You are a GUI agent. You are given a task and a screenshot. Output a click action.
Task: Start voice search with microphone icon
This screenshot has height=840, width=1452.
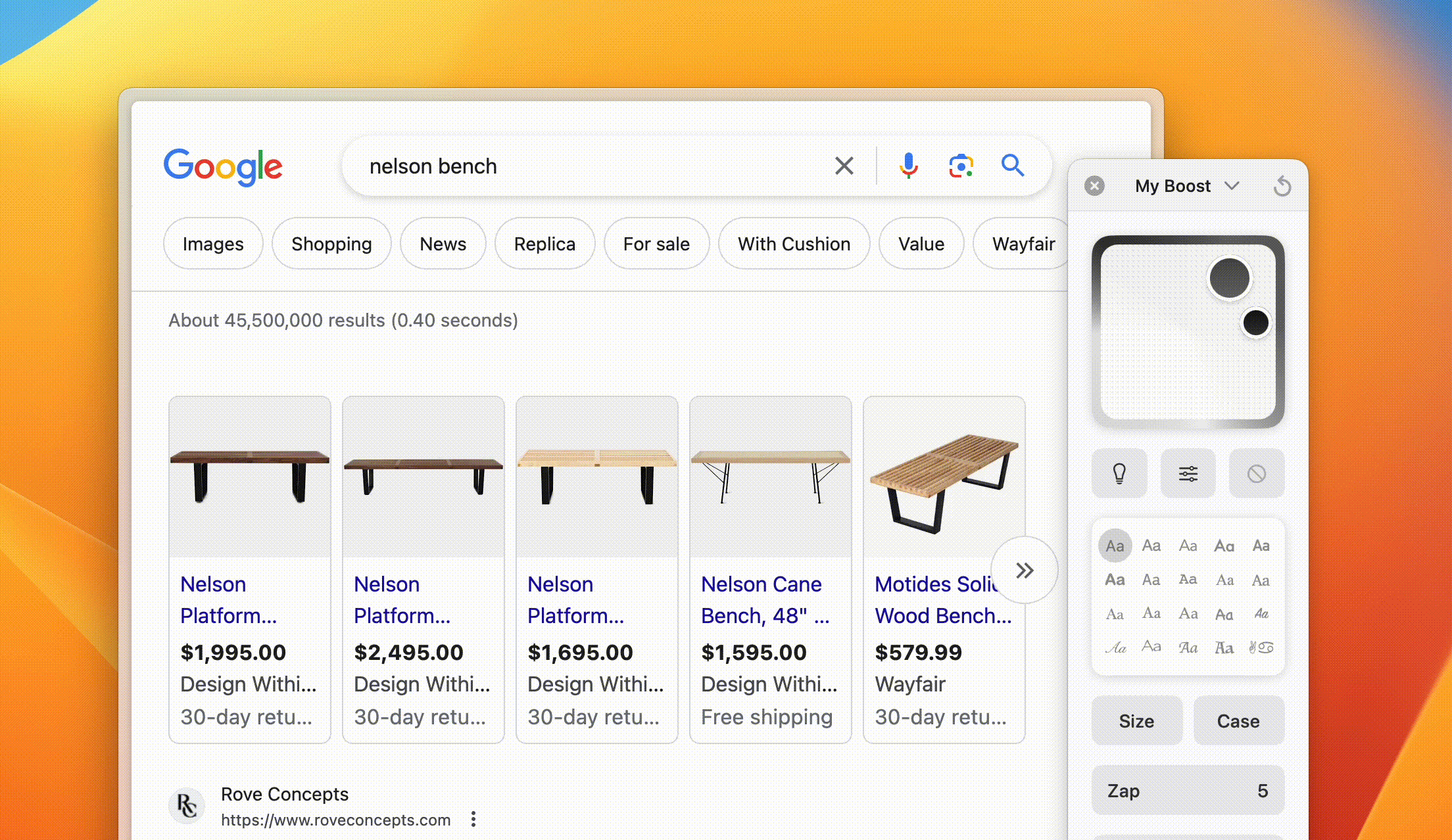pos(908,166)
